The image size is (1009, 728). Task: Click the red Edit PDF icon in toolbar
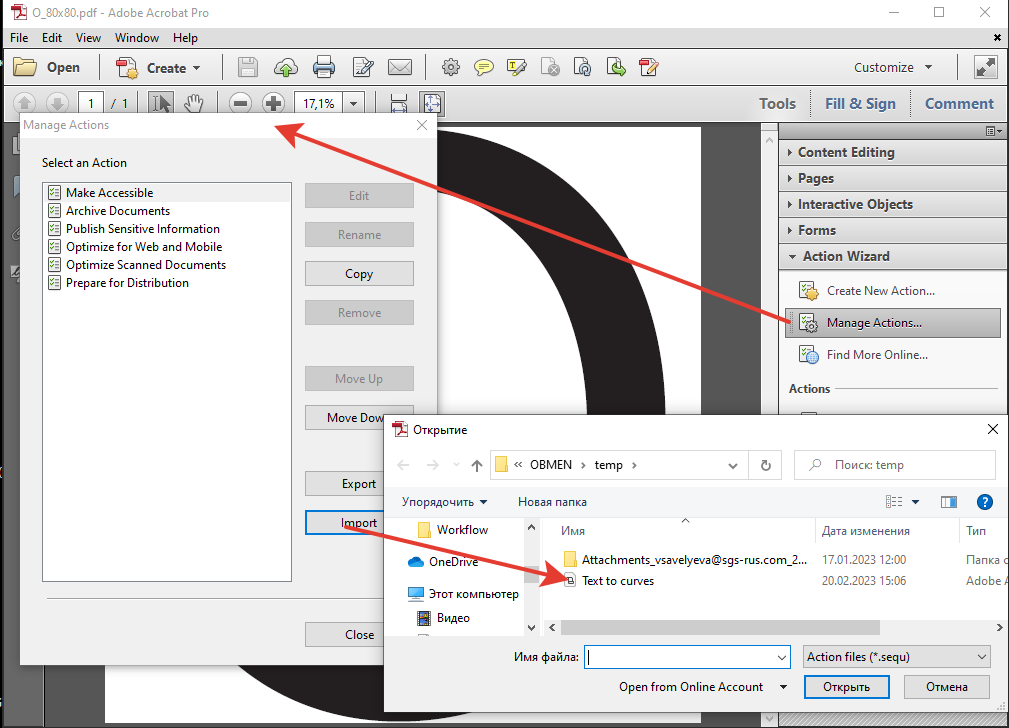pyautogui.click(x=649, y=67)
